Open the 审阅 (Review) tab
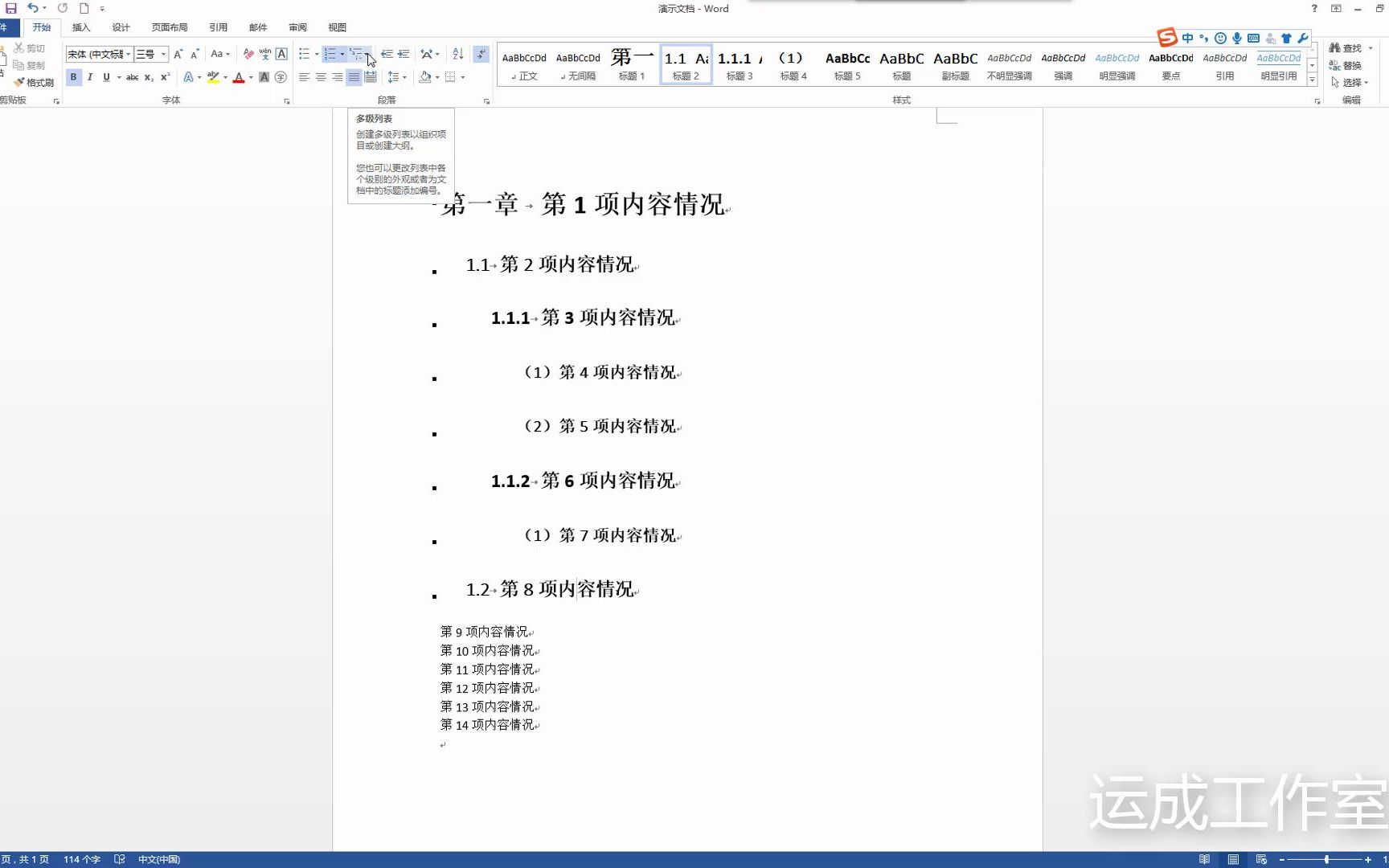 click(x=297, y=27)
